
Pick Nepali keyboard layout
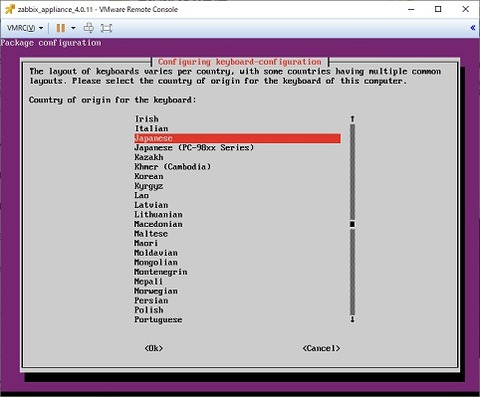pos(149,282)
